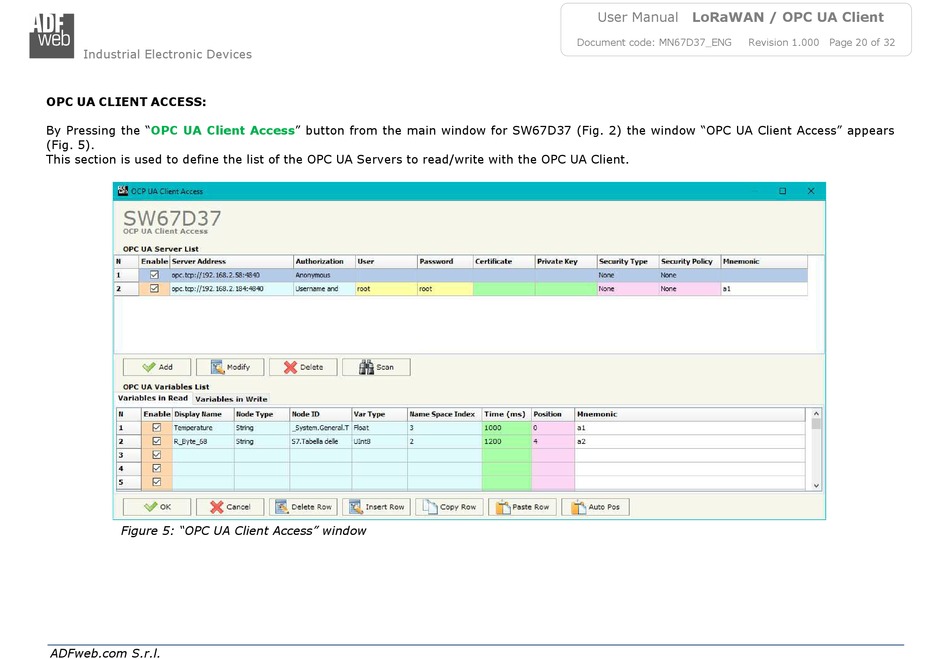
Task: Switch to the Variables in Read tab
Action: 153,399
